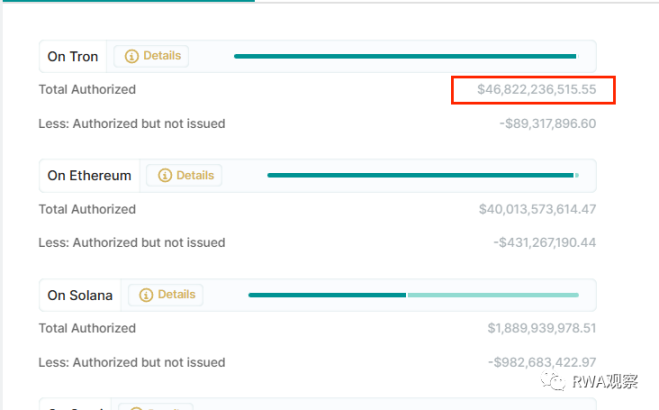Screen dimensions: 659x410
Task: Click the dark teal Solana bar segment
Action: [327, 295]
